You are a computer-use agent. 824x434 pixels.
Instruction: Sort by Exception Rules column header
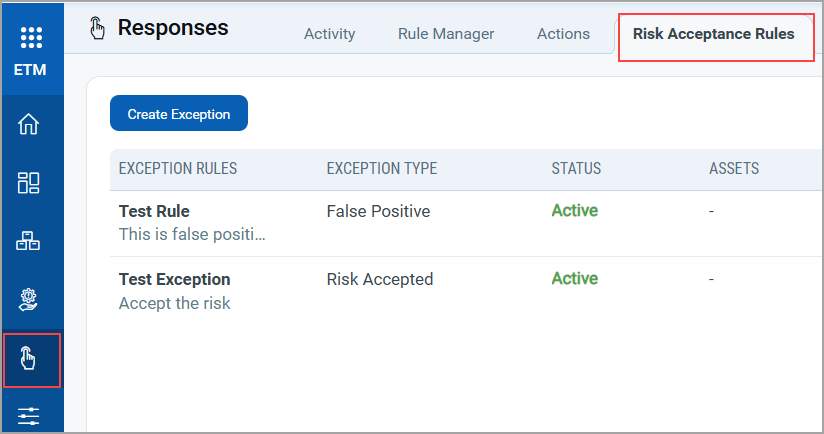point(178,169)
